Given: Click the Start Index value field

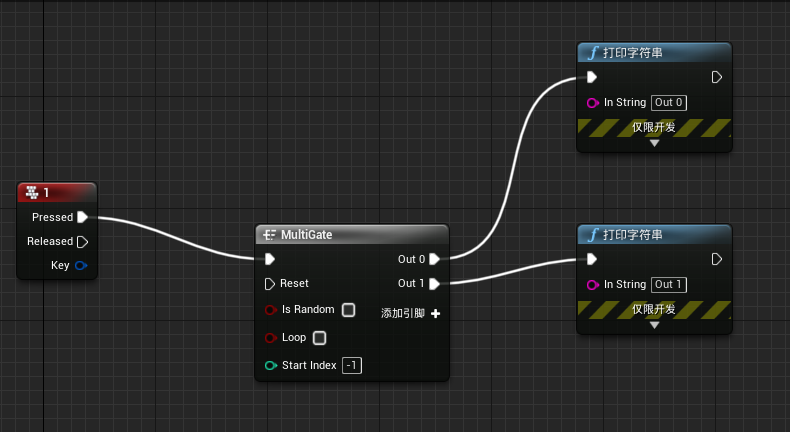Looking at the screenshot, I should coord(352,366).
